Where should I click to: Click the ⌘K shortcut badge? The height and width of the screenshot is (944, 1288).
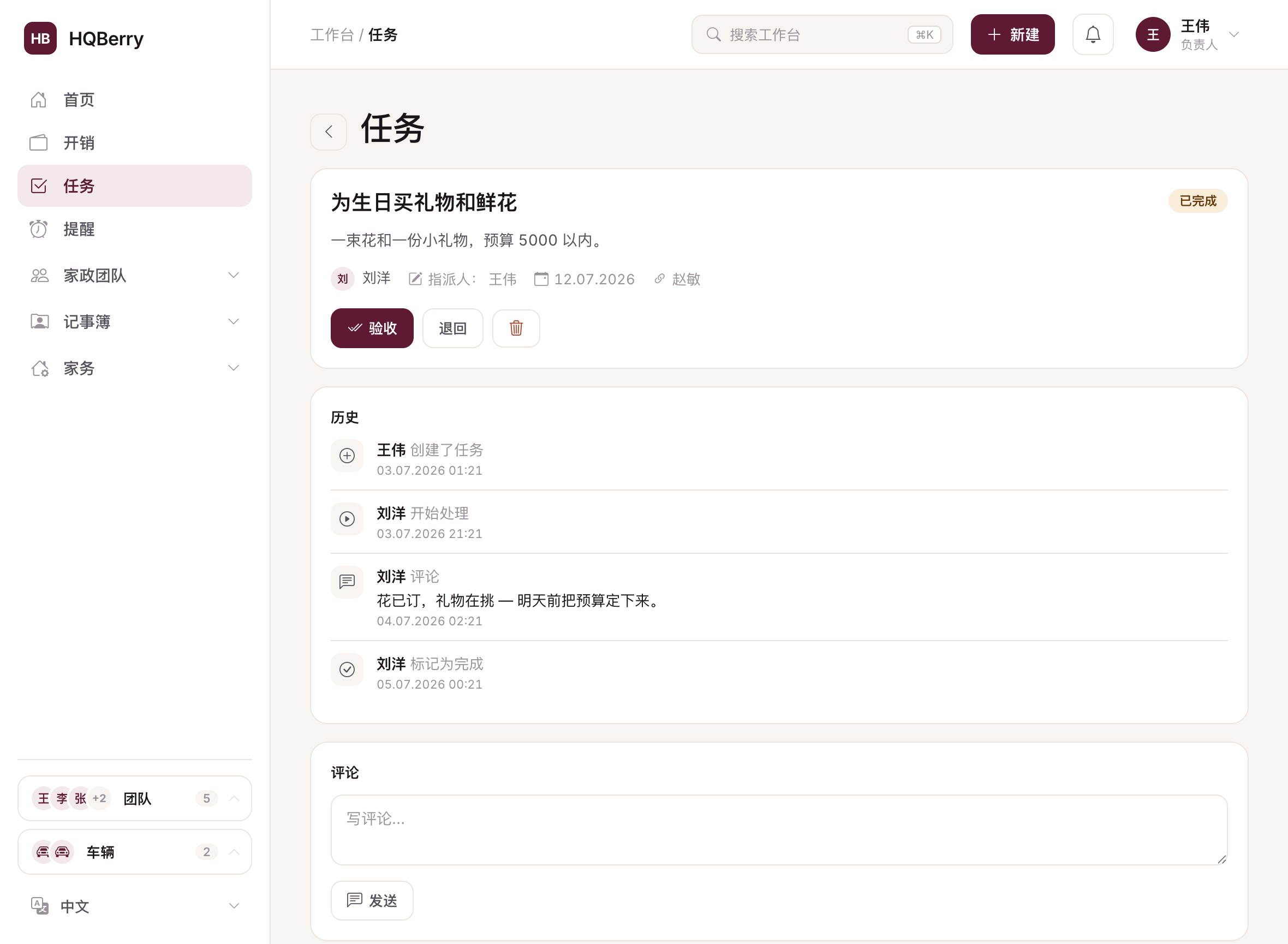[x=925, y=35]
